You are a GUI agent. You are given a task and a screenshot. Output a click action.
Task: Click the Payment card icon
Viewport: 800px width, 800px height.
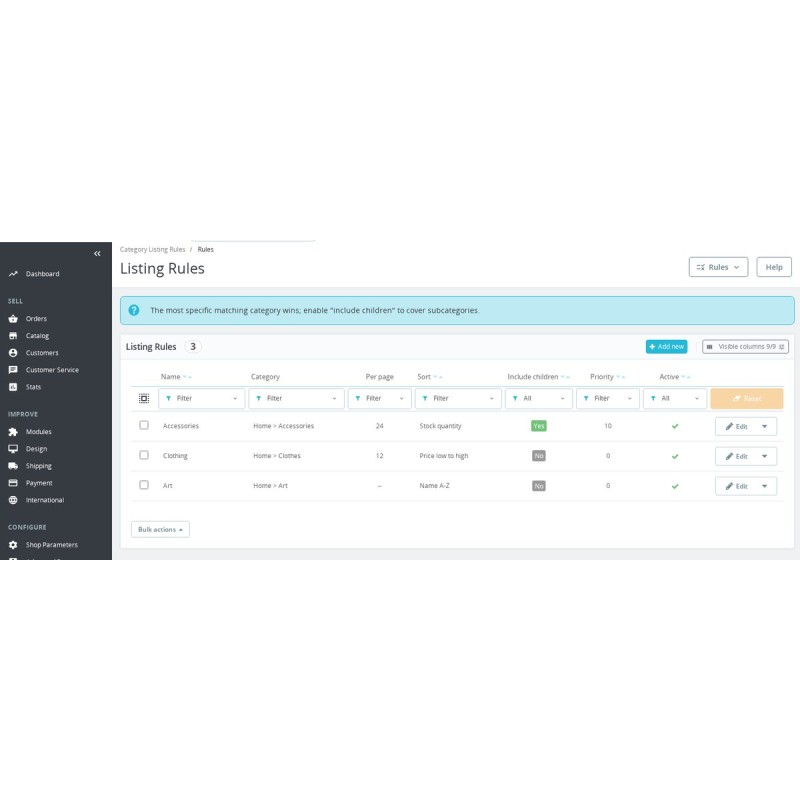(x=13, y=483)
